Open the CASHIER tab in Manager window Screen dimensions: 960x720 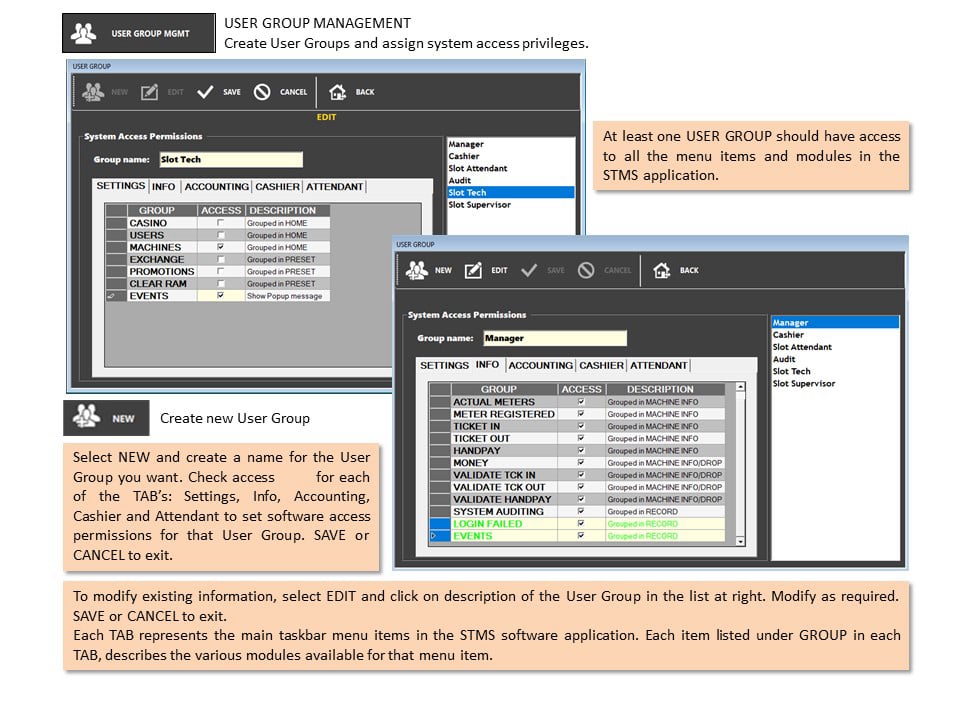click(601, 366)
